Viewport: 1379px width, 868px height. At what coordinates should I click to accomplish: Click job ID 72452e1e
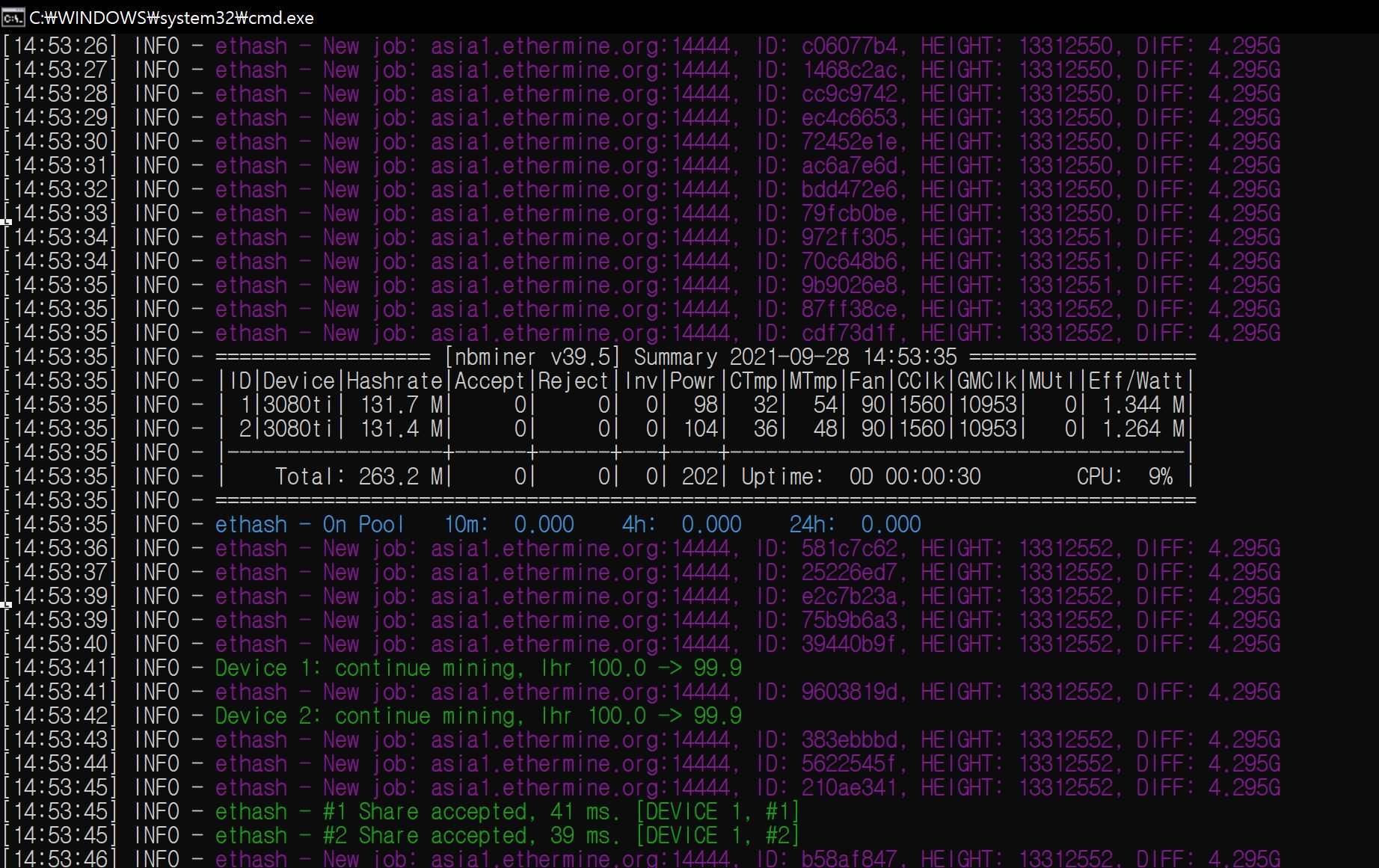(x=850, y=142)
